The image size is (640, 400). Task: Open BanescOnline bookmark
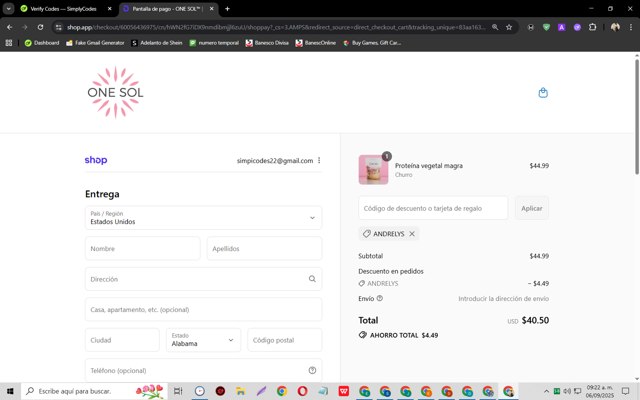(x=316, y=43)
